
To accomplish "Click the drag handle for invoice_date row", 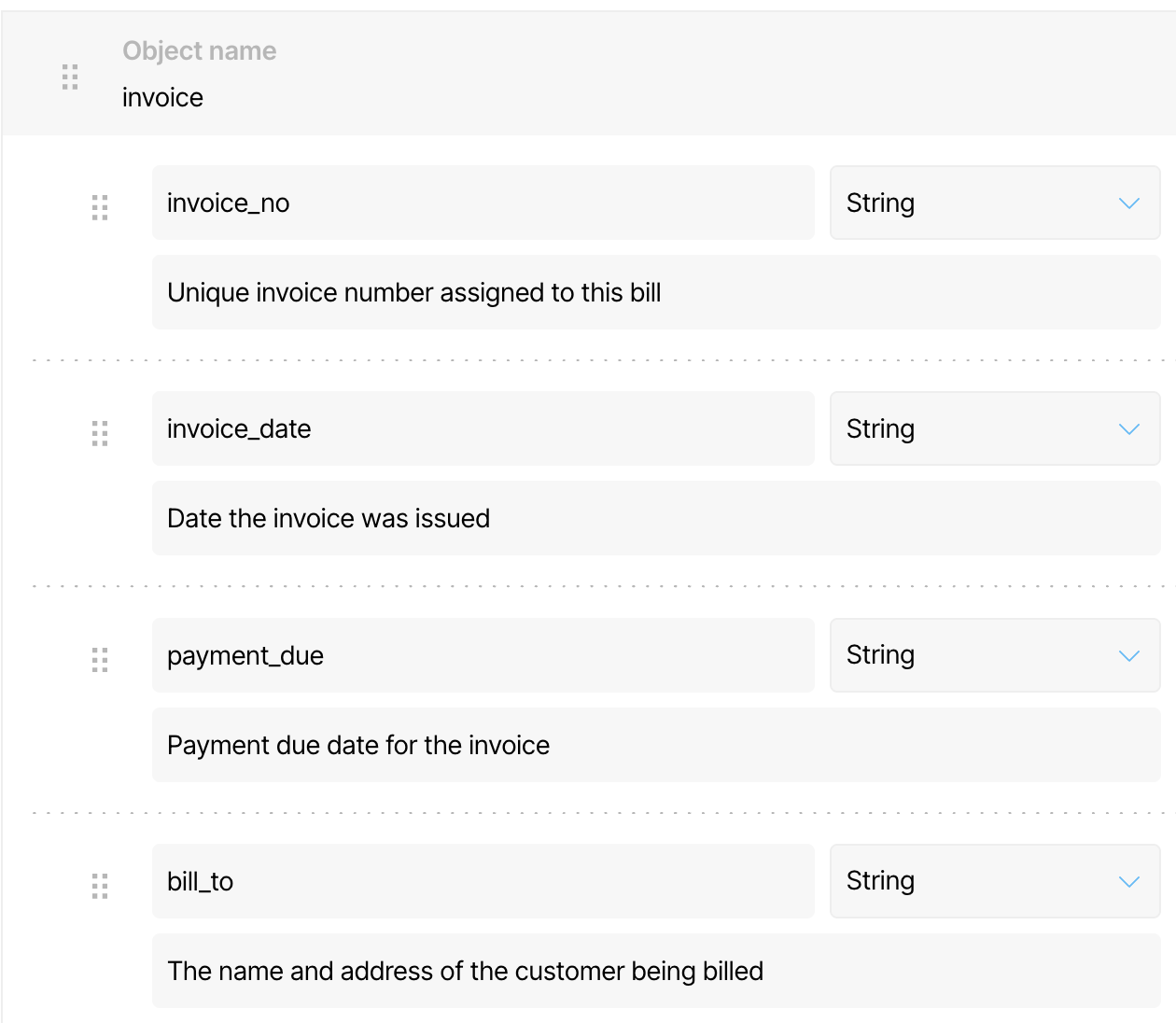I will (x=100, y=433).
